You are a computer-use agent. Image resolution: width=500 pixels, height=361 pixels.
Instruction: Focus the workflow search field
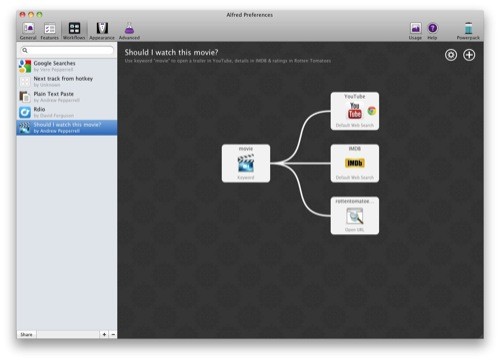coord(67,50)
